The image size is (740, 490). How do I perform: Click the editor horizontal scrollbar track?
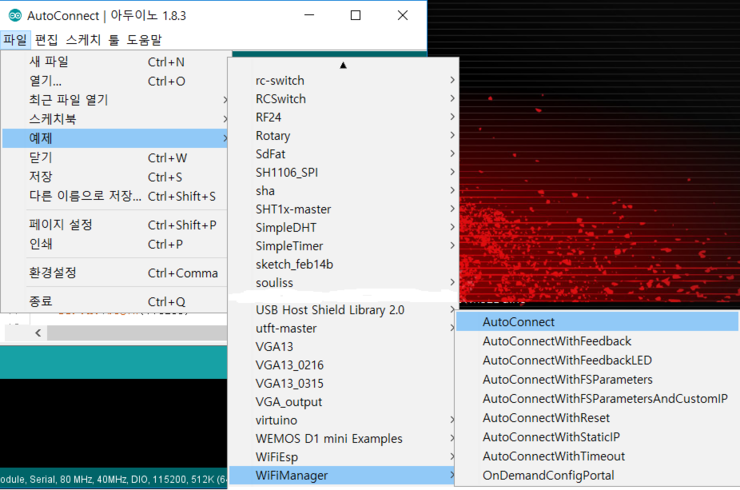point(137,333)
